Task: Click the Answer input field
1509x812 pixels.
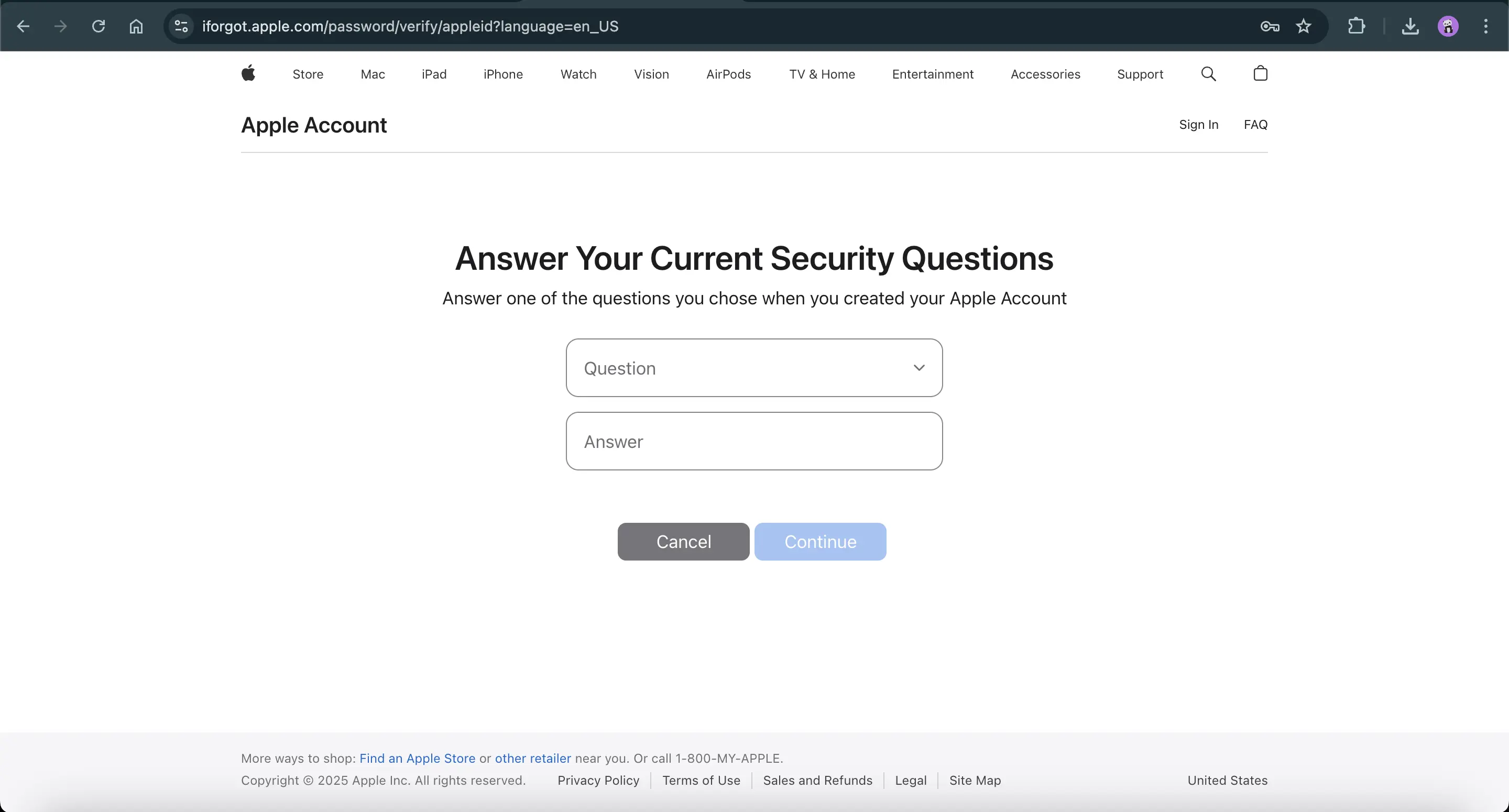Action: 754,441
